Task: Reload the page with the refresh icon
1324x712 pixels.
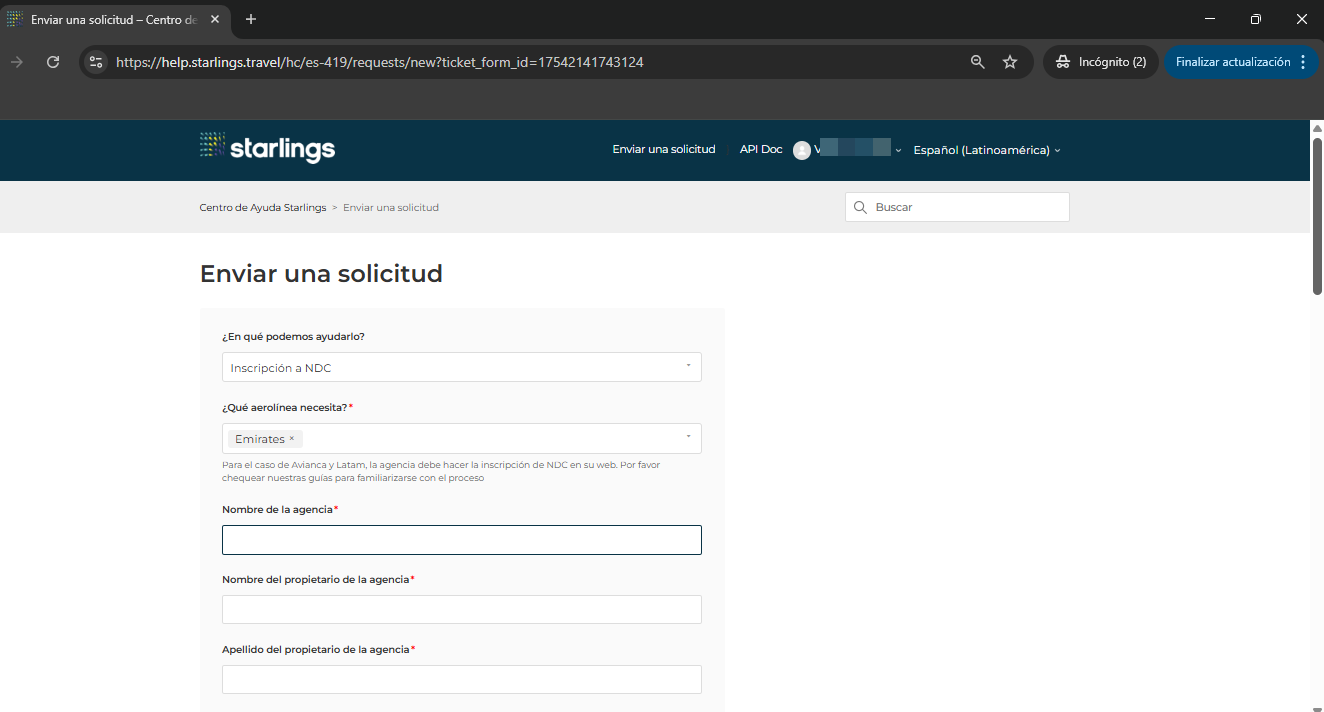Action: [53, 62]
